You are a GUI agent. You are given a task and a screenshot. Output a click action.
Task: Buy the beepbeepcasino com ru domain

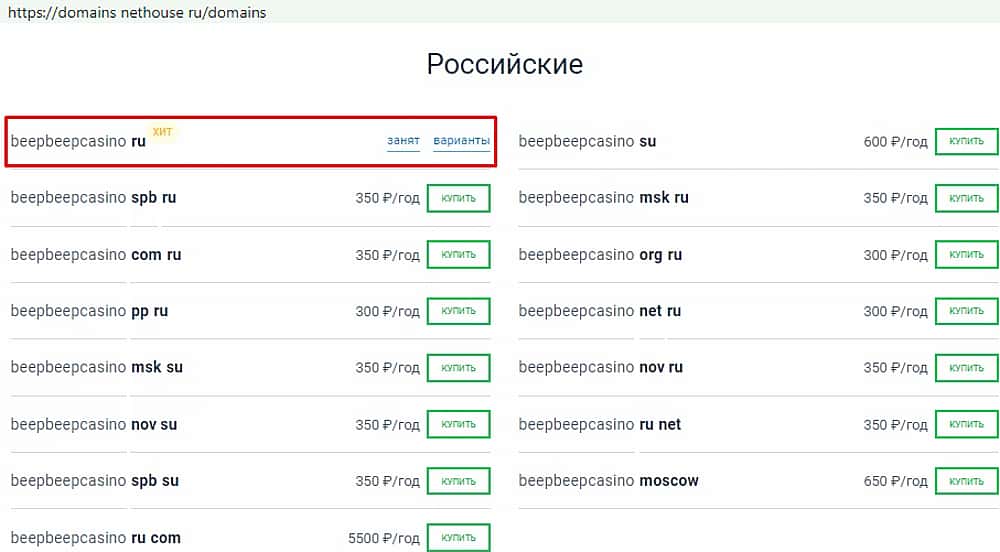click(458, 255)
